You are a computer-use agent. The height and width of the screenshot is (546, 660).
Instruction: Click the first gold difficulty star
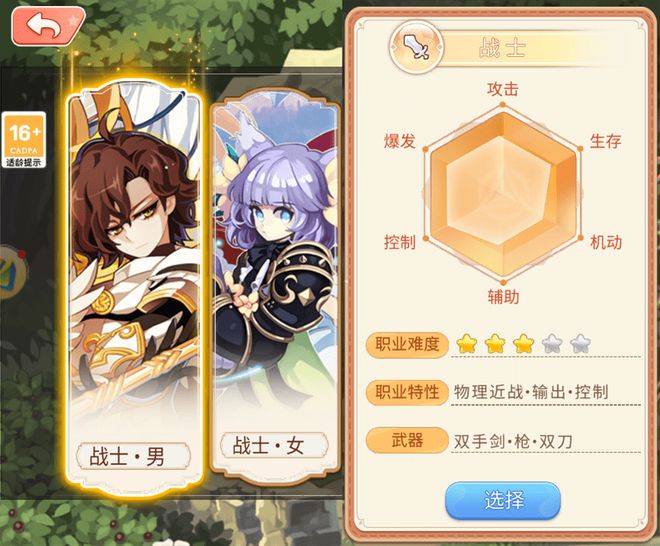pyautogui.click(x=466, y=344)
